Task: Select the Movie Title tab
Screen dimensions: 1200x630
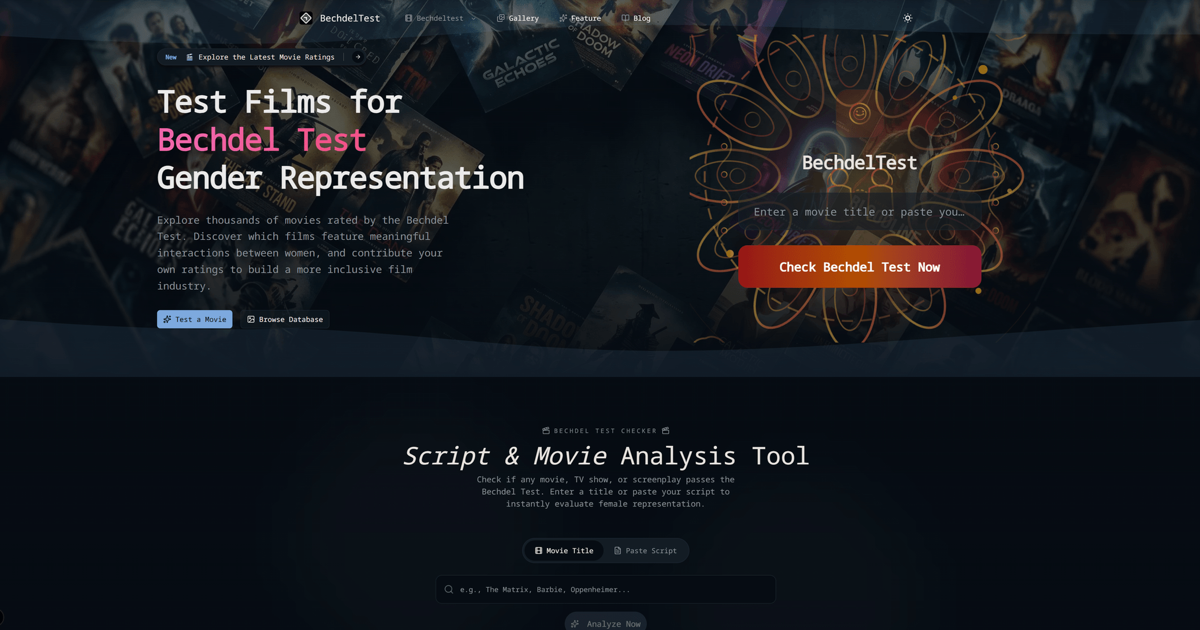Action: coord(564,550)
